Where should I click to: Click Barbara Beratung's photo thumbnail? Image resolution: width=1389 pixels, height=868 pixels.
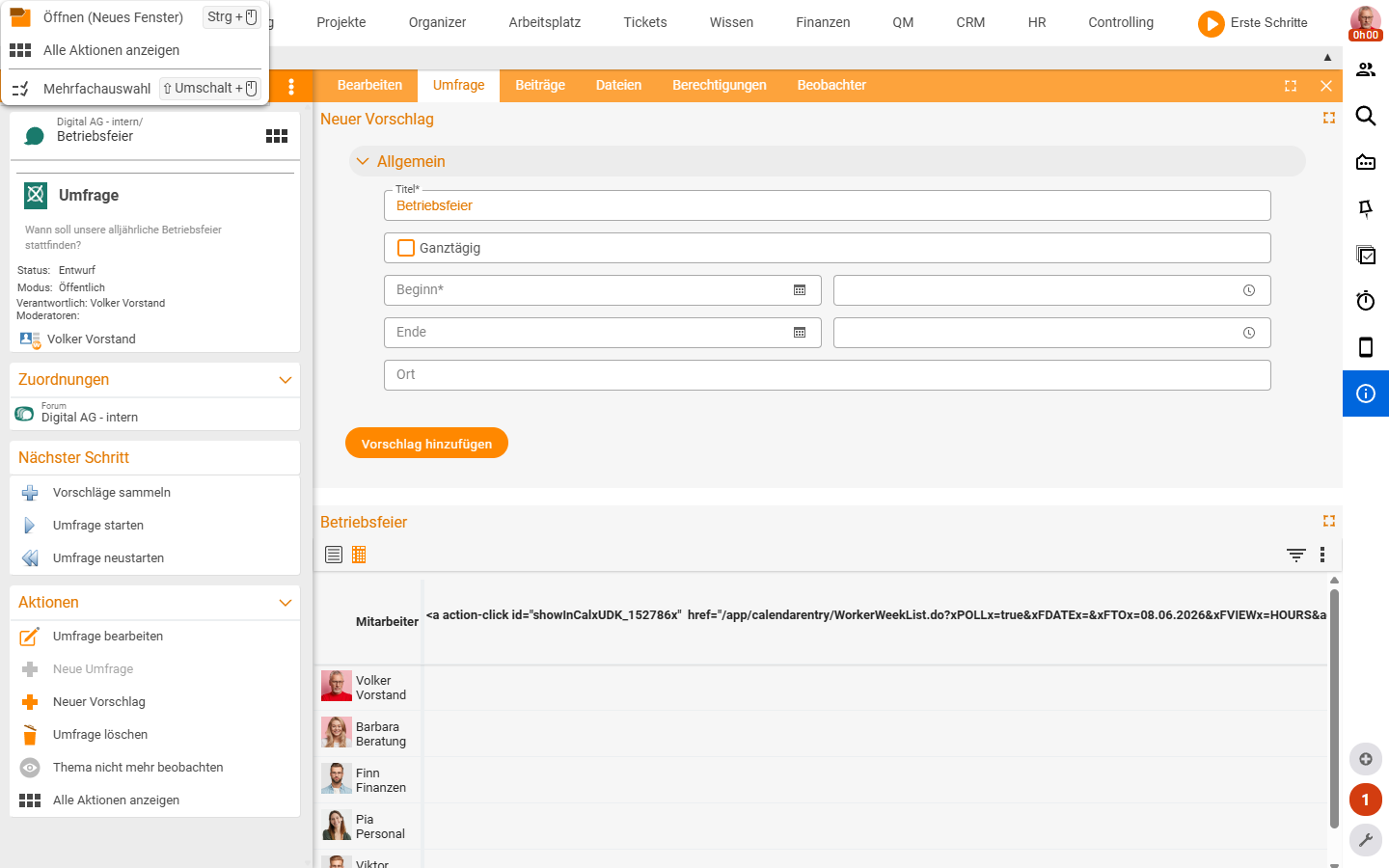[336, 733]
